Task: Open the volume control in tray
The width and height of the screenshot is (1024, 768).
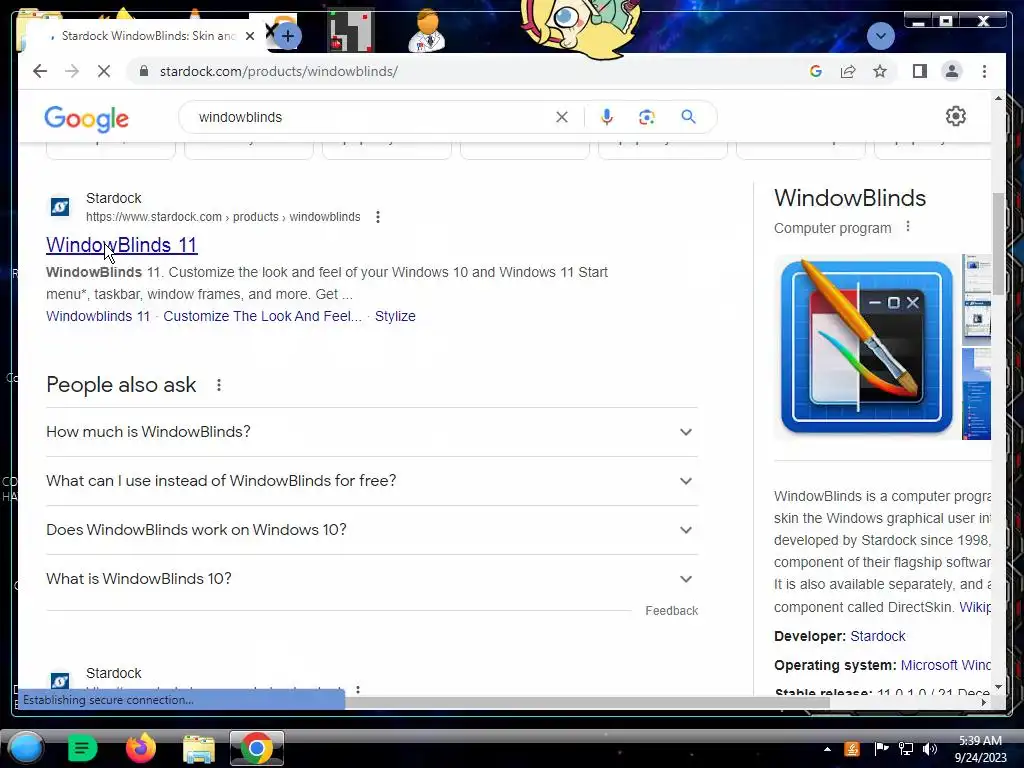Action: pos(930,749)
